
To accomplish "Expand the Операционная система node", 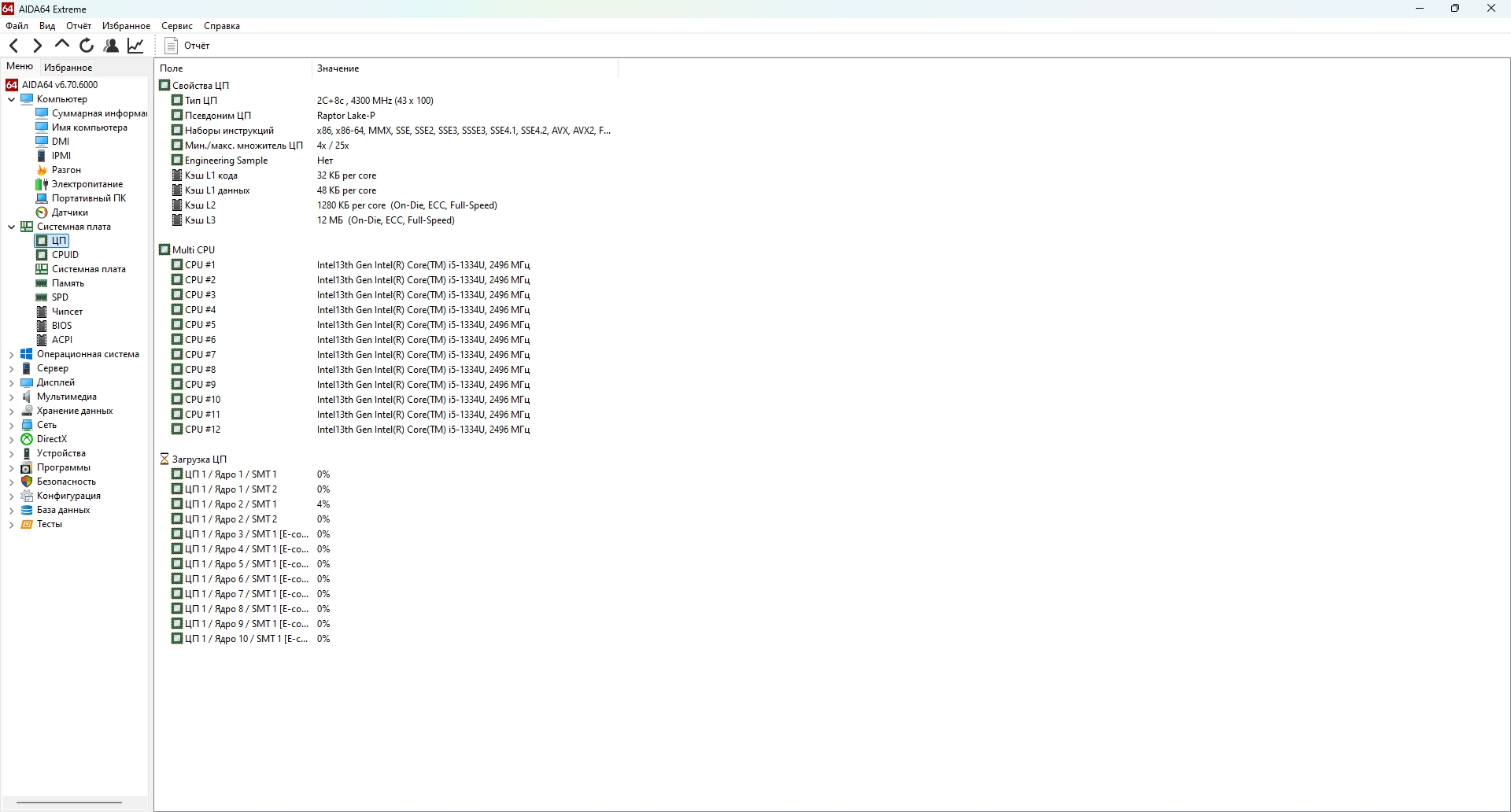I will 11,354.
